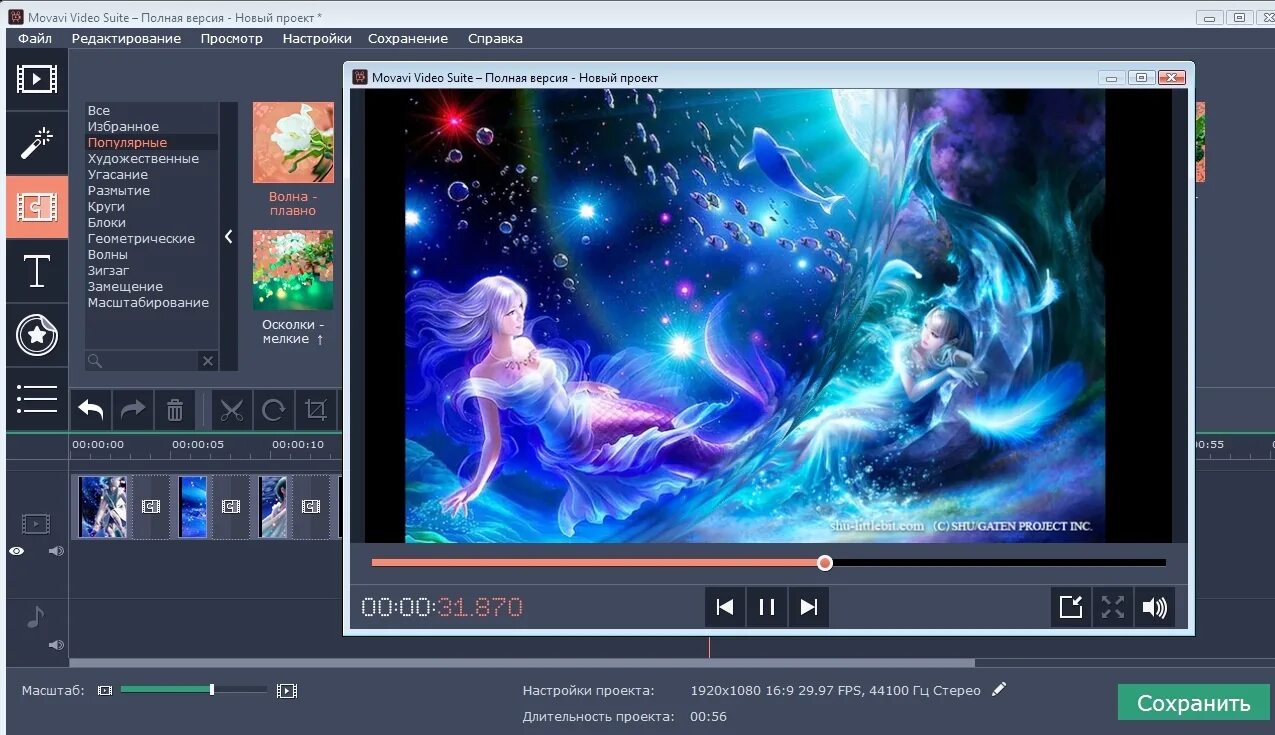Mute the audio track speaker
Image resolution: width=1275 pixels, height=735 pixels.
56,645
